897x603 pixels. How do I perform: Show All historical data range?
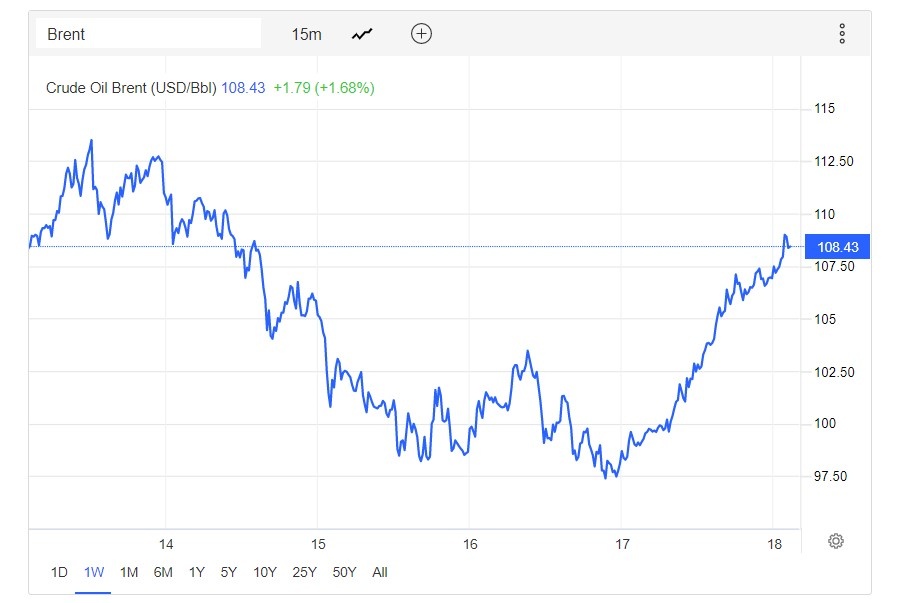point(380,572)
